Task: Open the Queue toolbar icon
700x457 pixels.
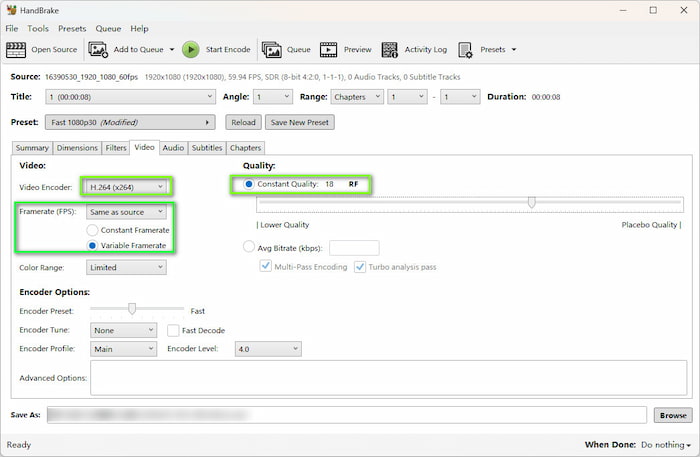Action: tap(271, 50)
